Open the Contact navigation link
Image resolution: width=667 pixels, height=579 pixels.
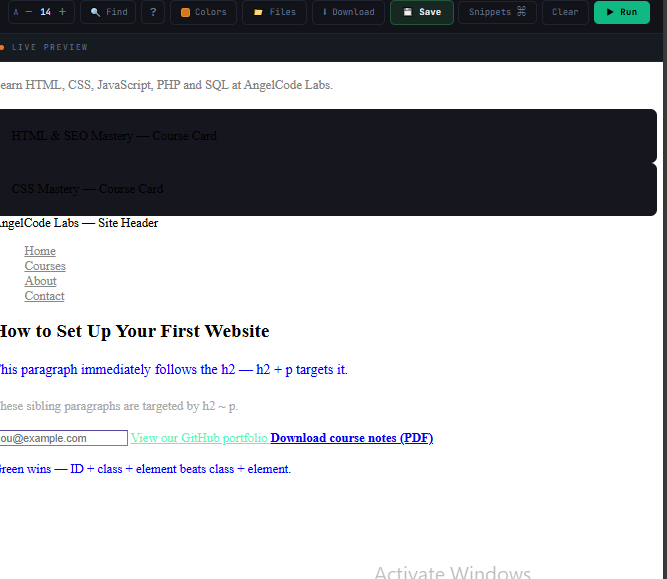(44, 296)
